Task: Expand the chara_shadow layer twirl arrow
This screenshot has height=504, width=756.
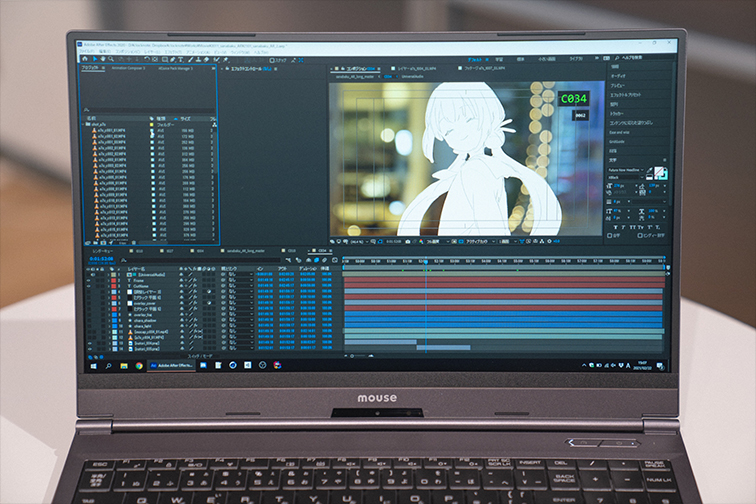Action: coord(109,320)
